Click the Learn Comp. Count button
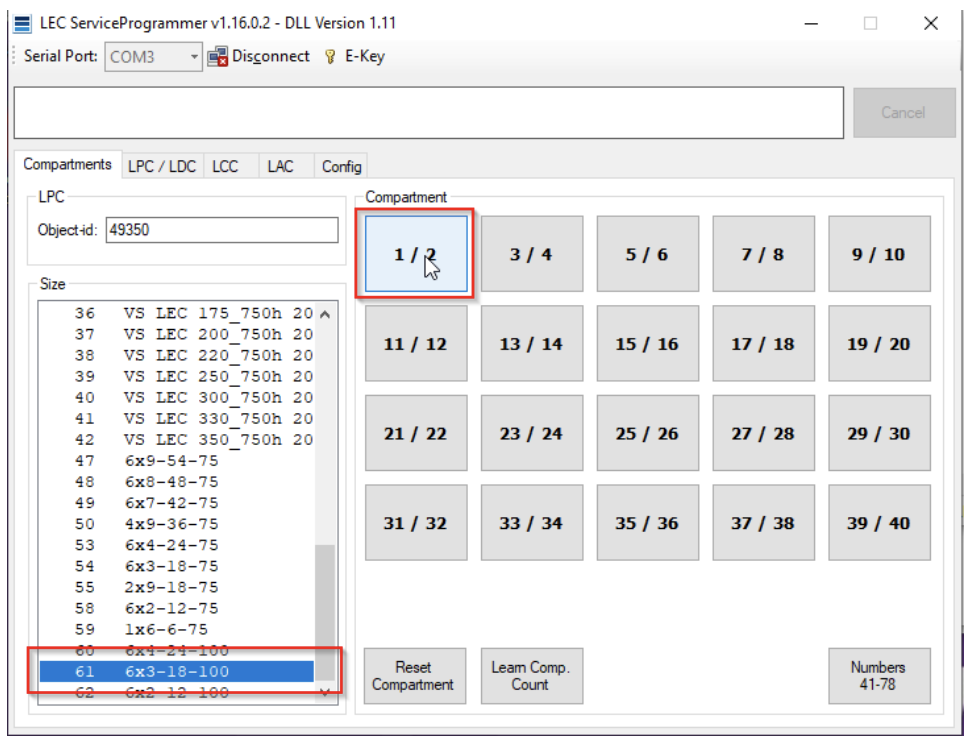Viewport: 968px width, 746px height. [530, 676]
